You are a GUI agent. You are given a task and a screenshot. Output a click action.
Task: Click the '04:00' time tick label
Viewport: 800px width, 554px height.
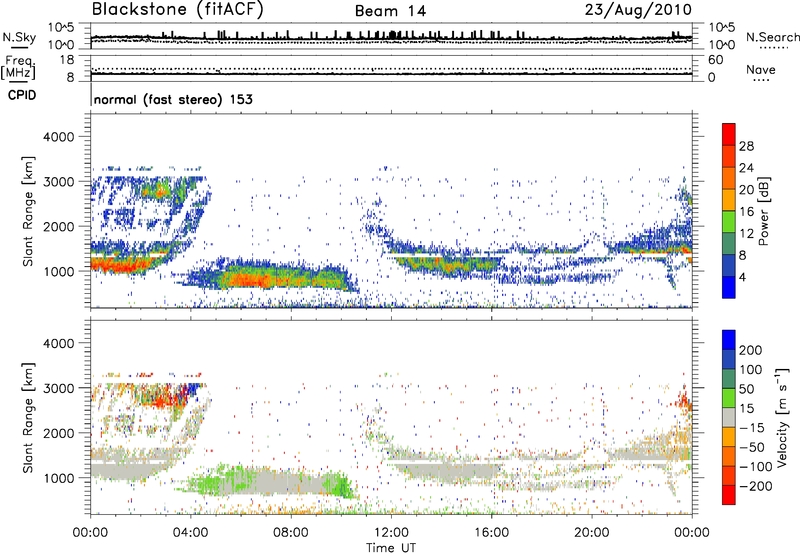click(191, 533)
